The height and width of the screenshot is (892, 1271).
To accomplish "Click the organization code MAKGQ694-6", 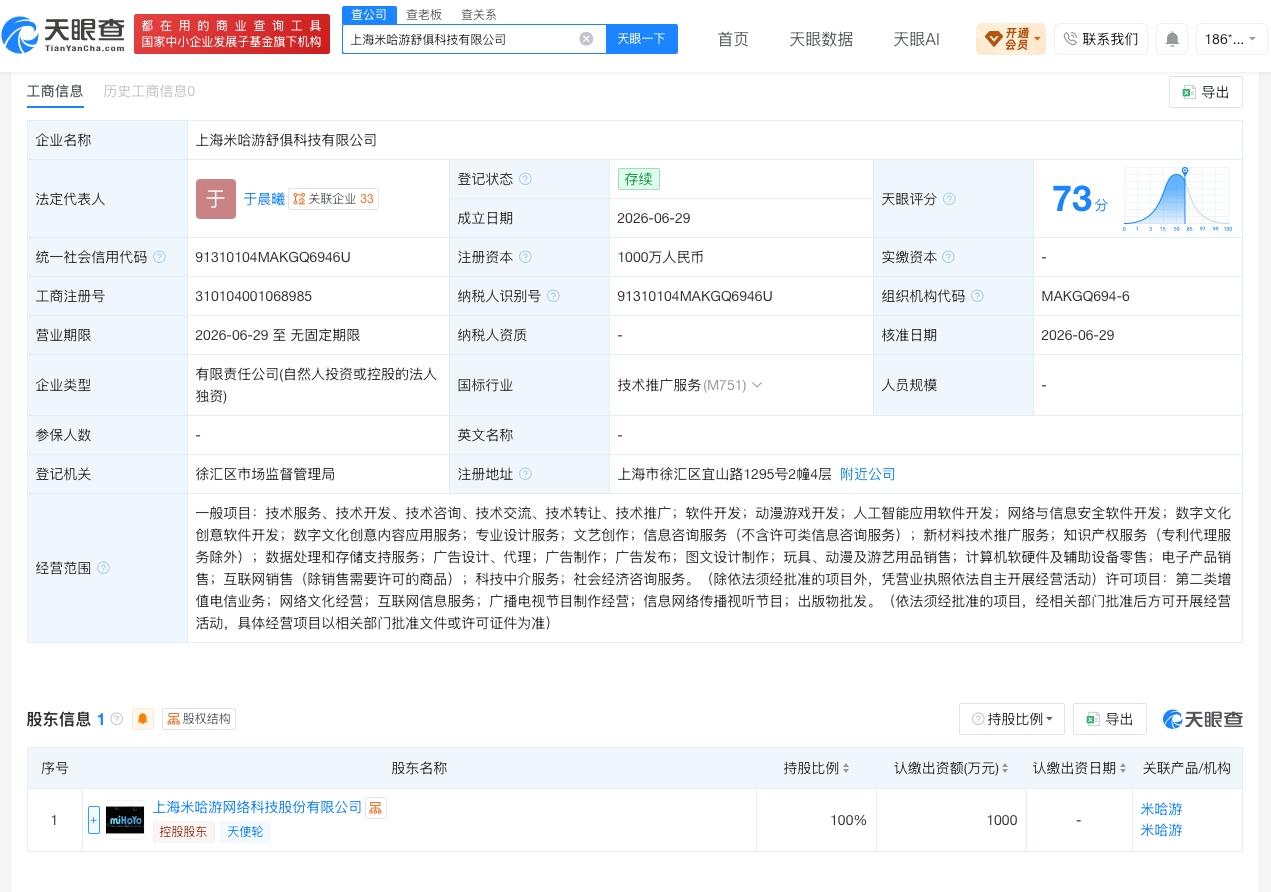I will point(1085,296).
